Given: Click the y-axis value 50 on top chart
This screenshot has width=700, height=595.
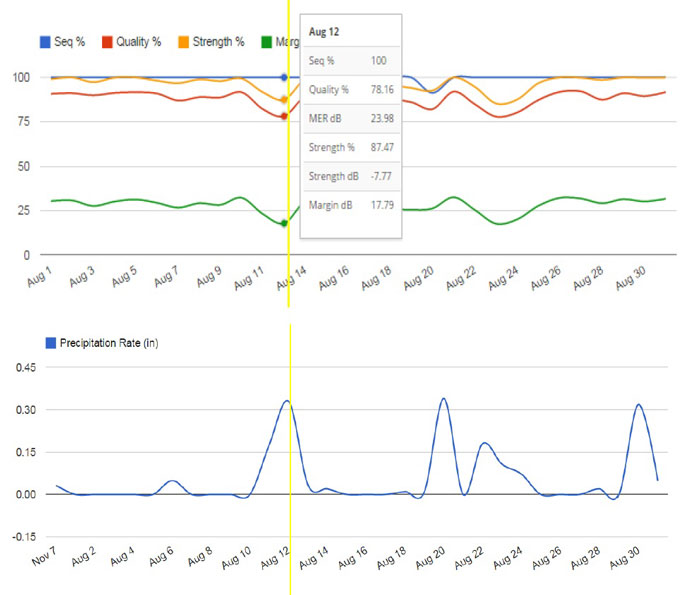Looking at the screenshot, I should pos(24,166).
